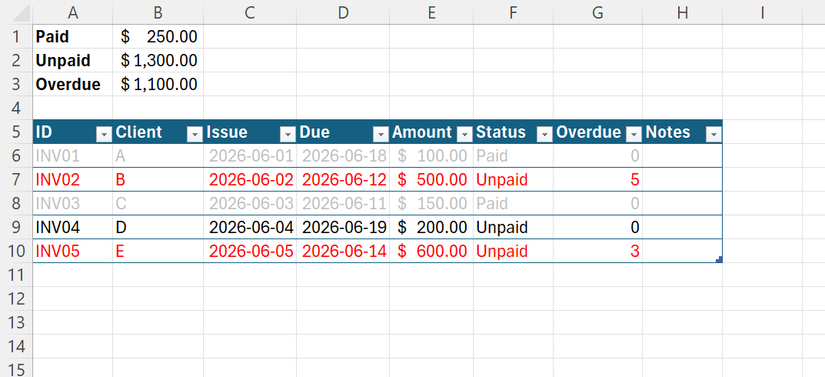
Task: Click the $ 250.00 Paid total
Action: pyautogui.click(x=158, y=37)
